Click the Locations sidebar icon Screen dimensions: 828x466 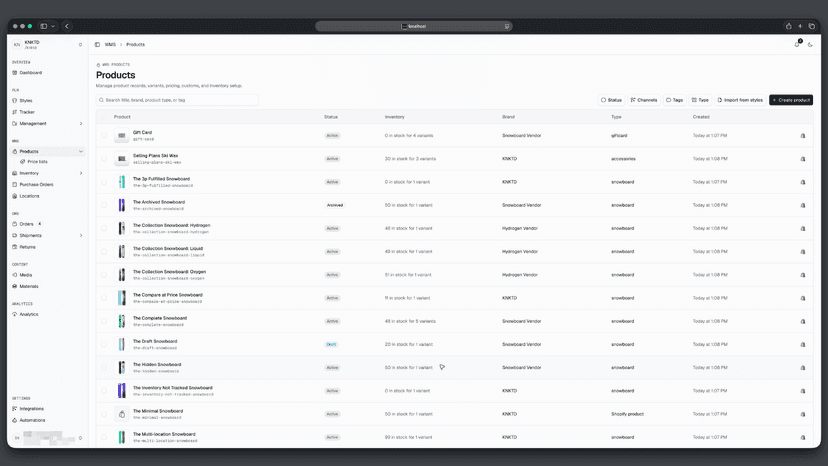15,196
